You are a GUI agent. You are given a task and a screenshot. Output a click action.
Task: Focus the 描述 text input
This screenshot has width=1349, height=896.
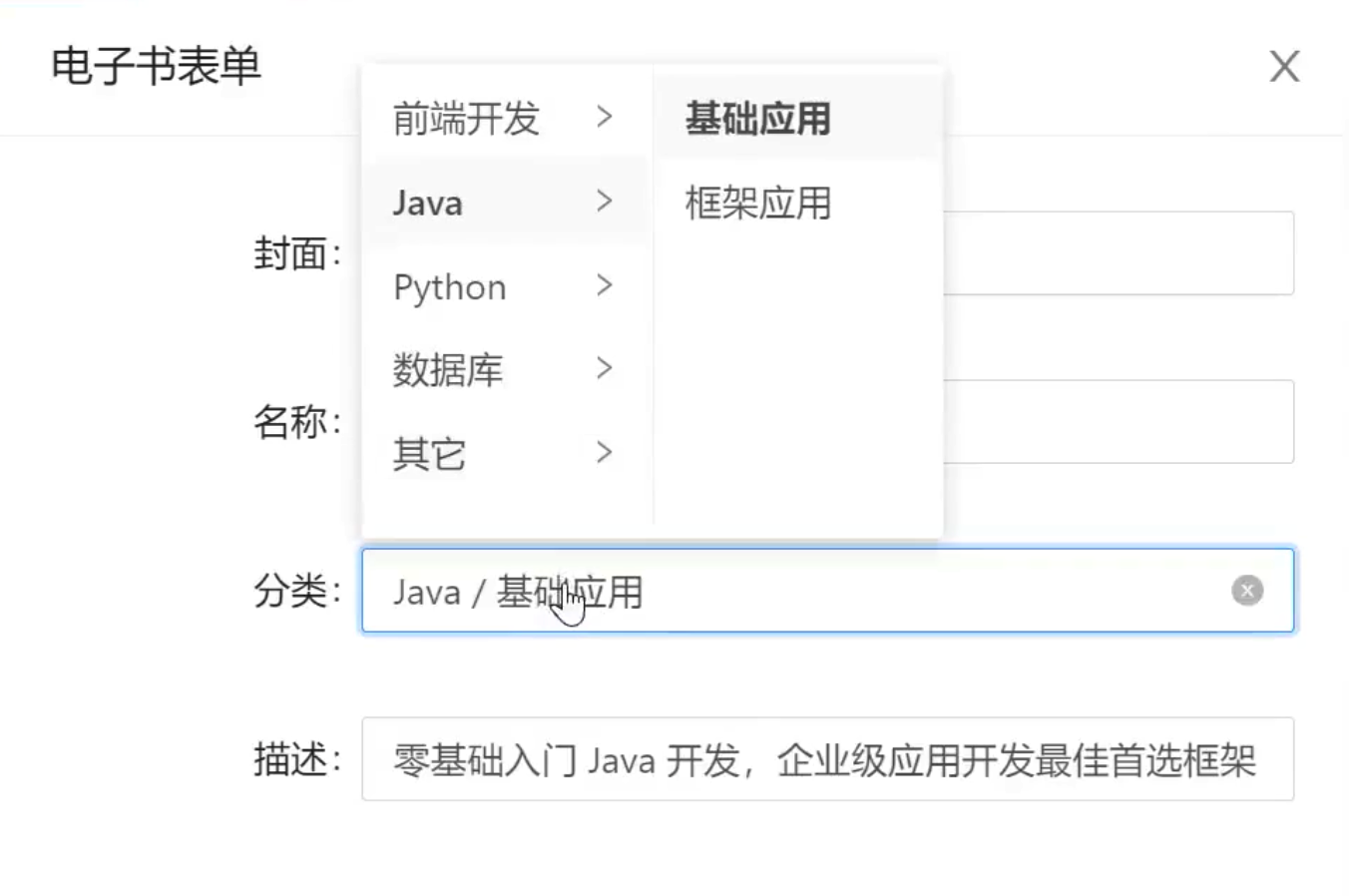pos(826,760)
